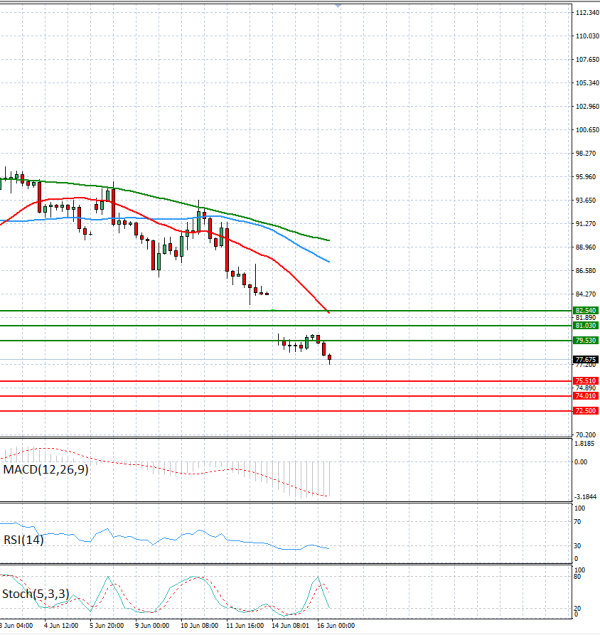Click the 74.010 red price label
Screen dimensions: 600x635
pyautogui.click(x=586, y=396)
